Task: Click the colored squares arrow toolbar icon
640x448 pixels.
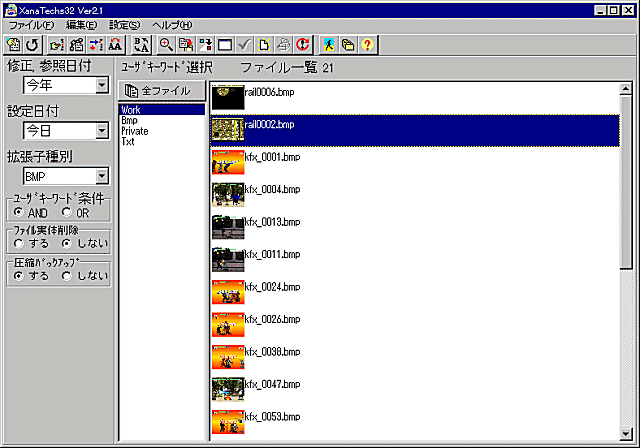Action: coord(205,44)
